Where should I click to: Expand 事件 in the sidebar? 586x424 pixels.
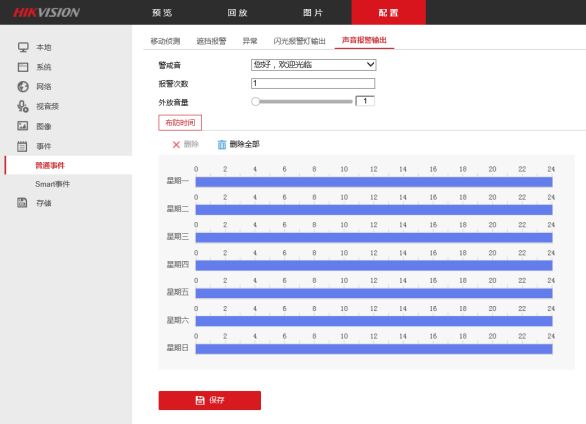(x=44, y=146)
